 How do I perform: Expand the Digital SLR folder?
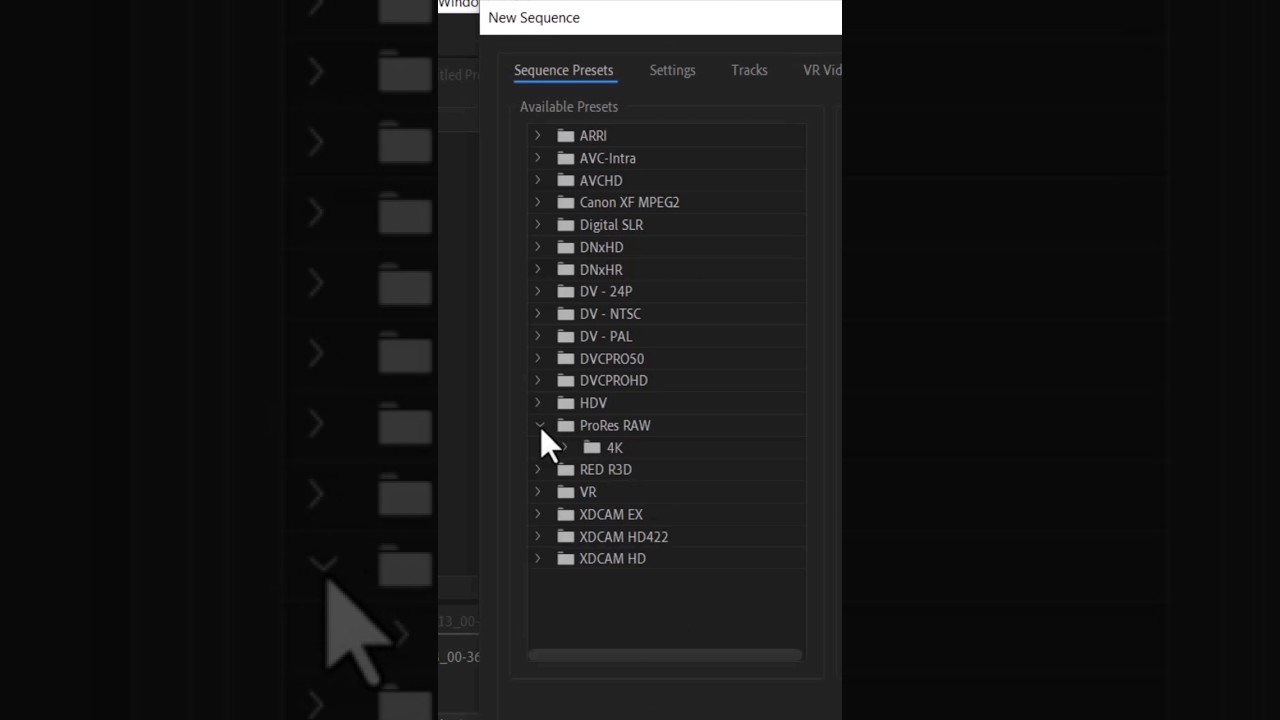tap(537, 225)
